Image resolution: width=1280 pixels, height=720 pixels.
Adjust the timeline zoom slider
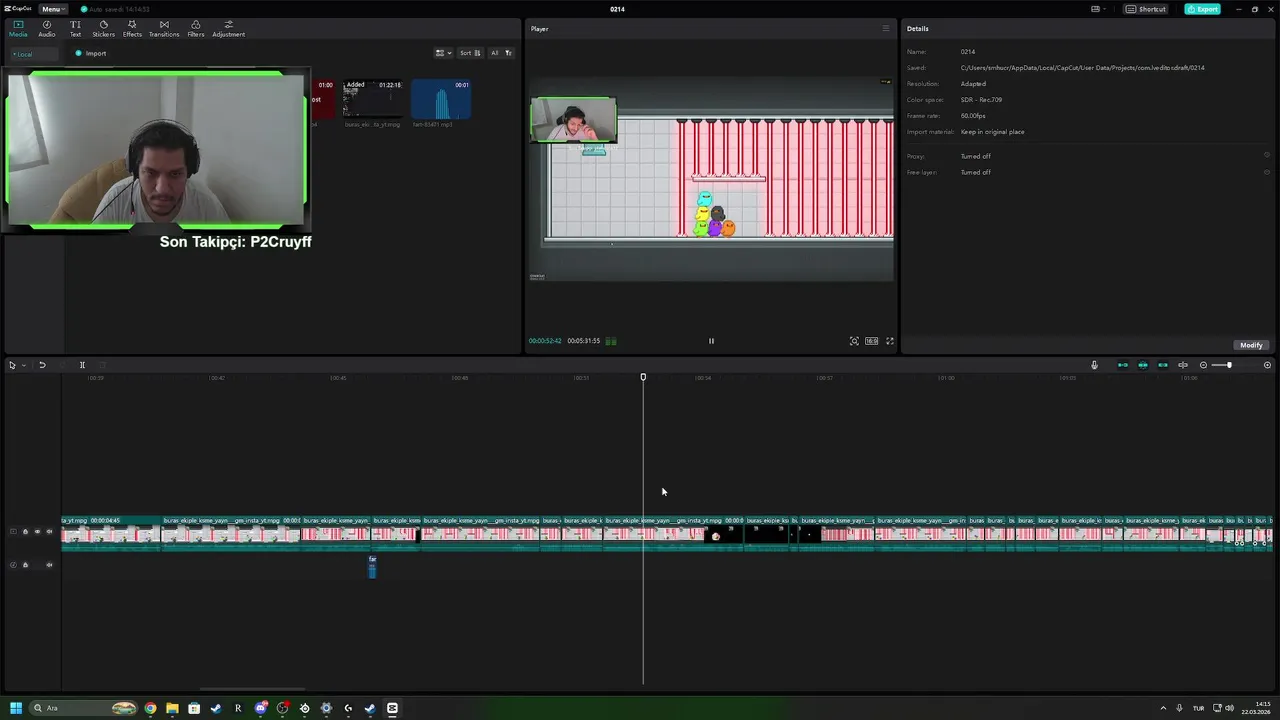[1227, 365]
